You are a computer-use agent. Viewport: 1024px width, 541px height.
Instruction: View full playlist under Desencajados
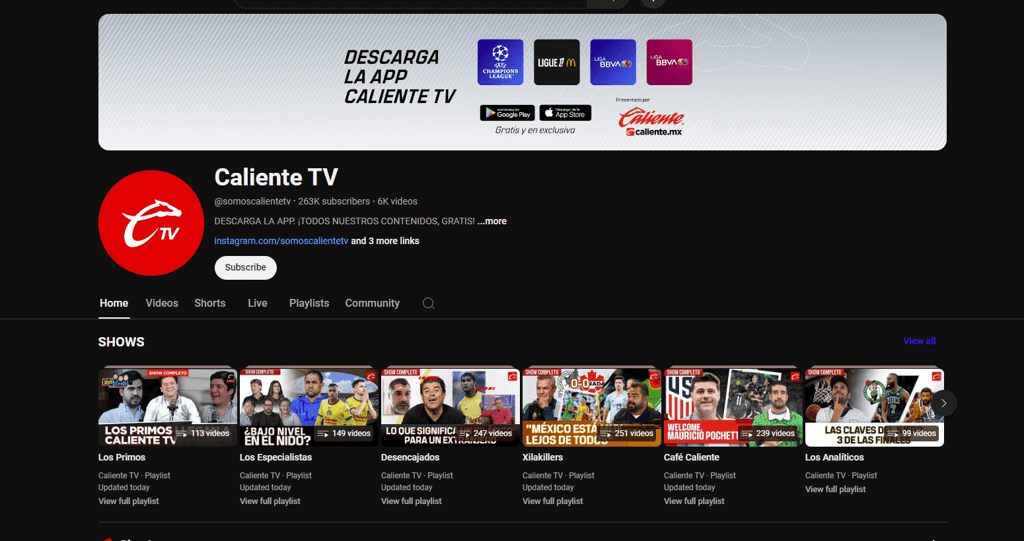click(411, 501)
